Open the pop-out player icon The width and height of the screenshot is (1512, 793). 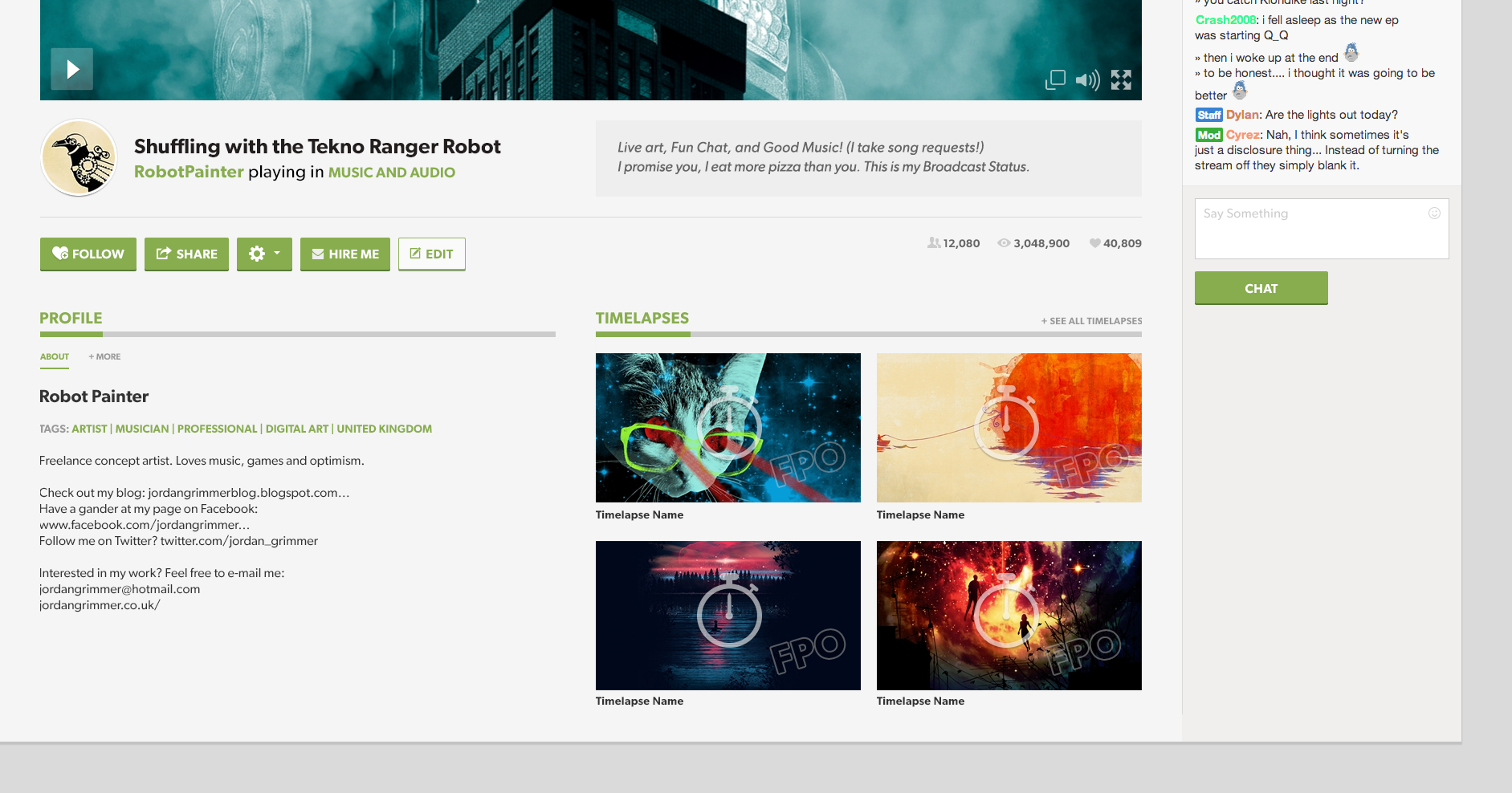pyautogui.click(x=1055, y=79)
